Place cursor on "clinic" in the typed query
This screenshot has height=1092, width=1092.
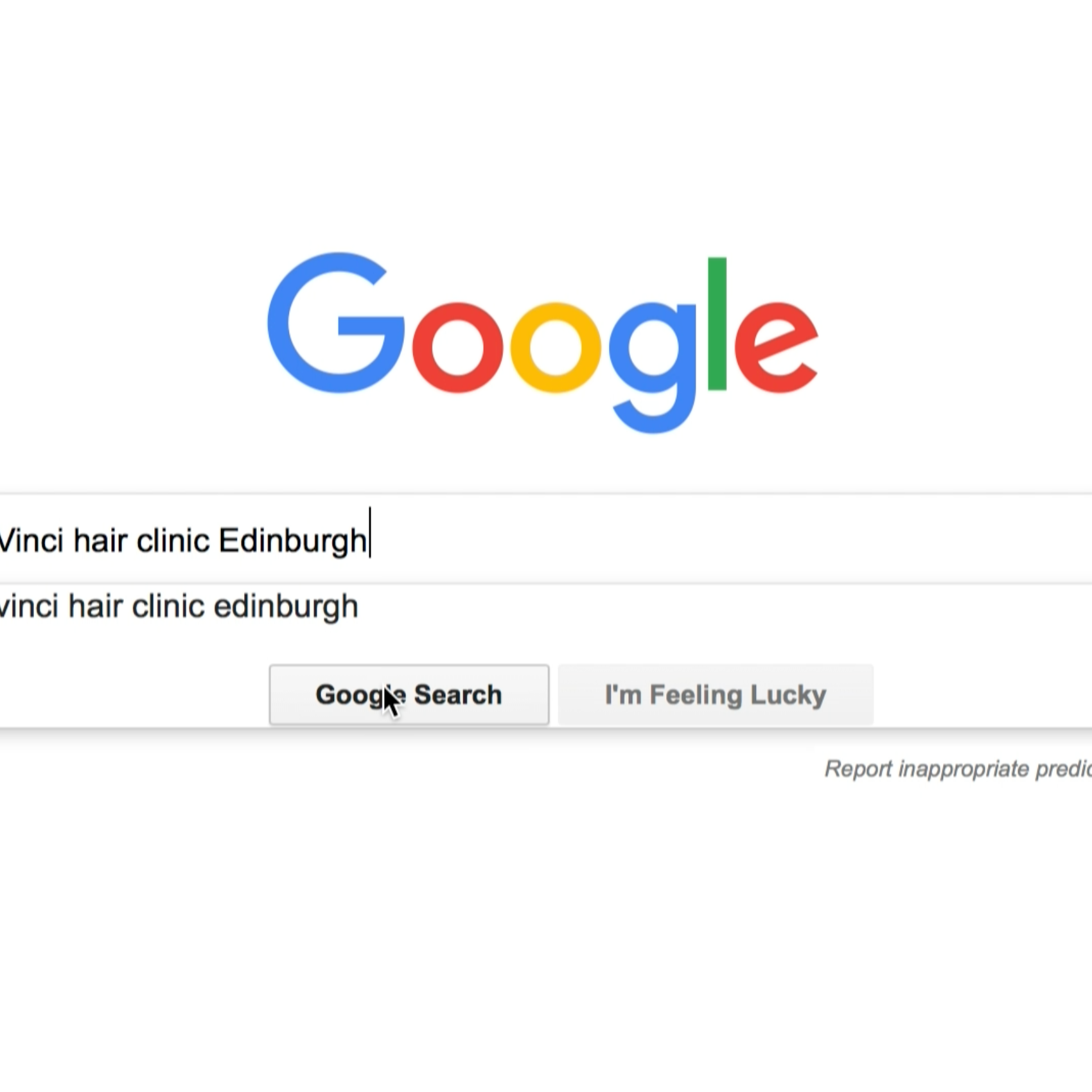pyautogui.click(x=173, y=540)
